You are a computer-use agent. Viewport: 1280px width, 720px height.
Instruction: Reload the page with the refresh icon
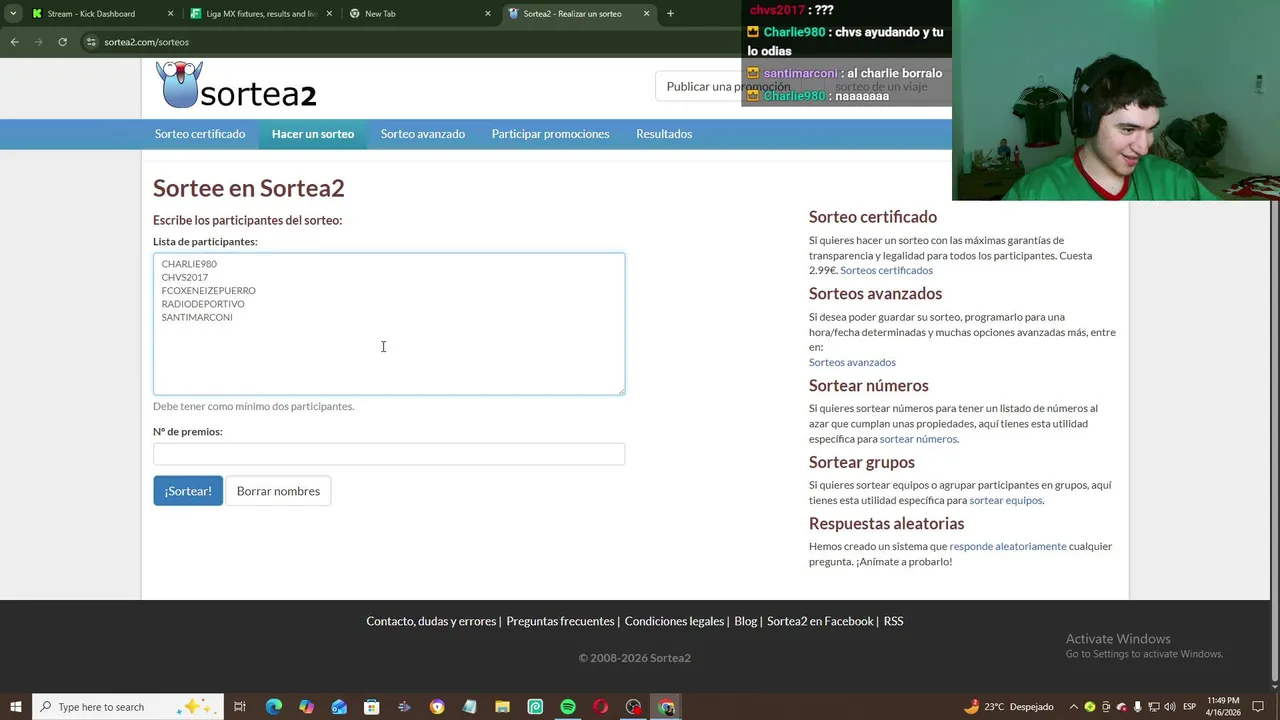point(62,42)
